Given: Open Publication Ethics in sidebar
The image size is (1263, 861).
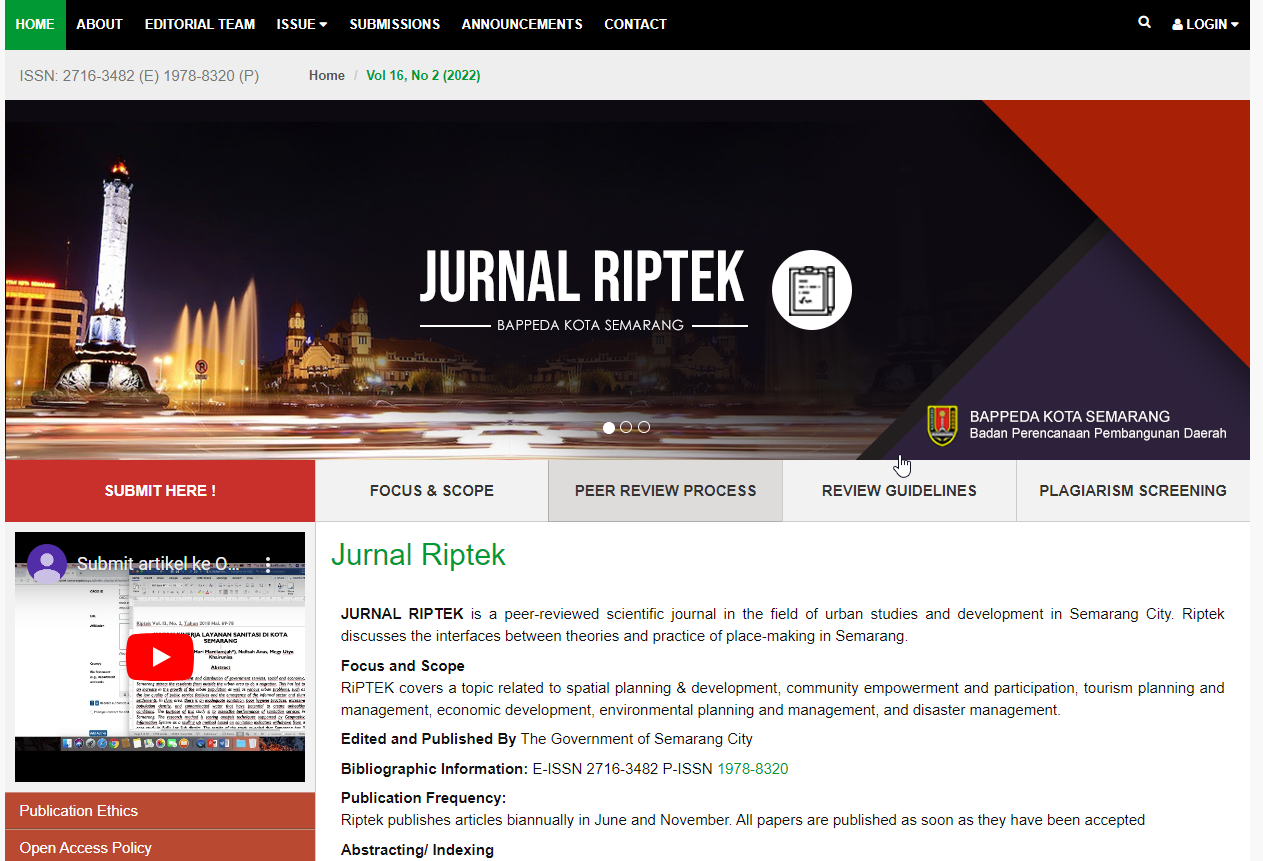Looking at the screenshot, I should click(79, 811).
